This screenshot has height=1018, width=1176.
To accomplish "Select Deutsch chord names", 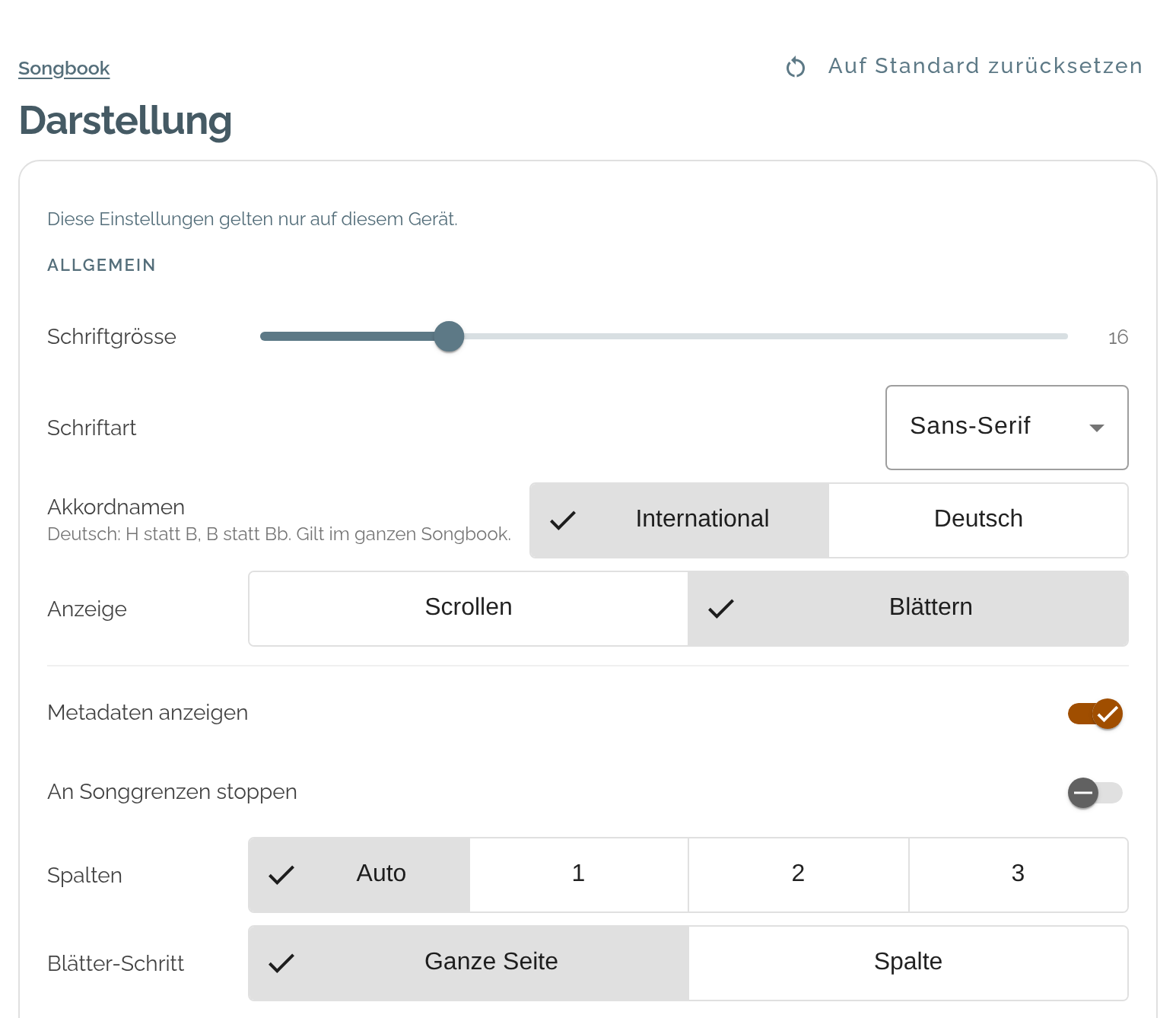I will pyautogui.click(x=978, y=520).
